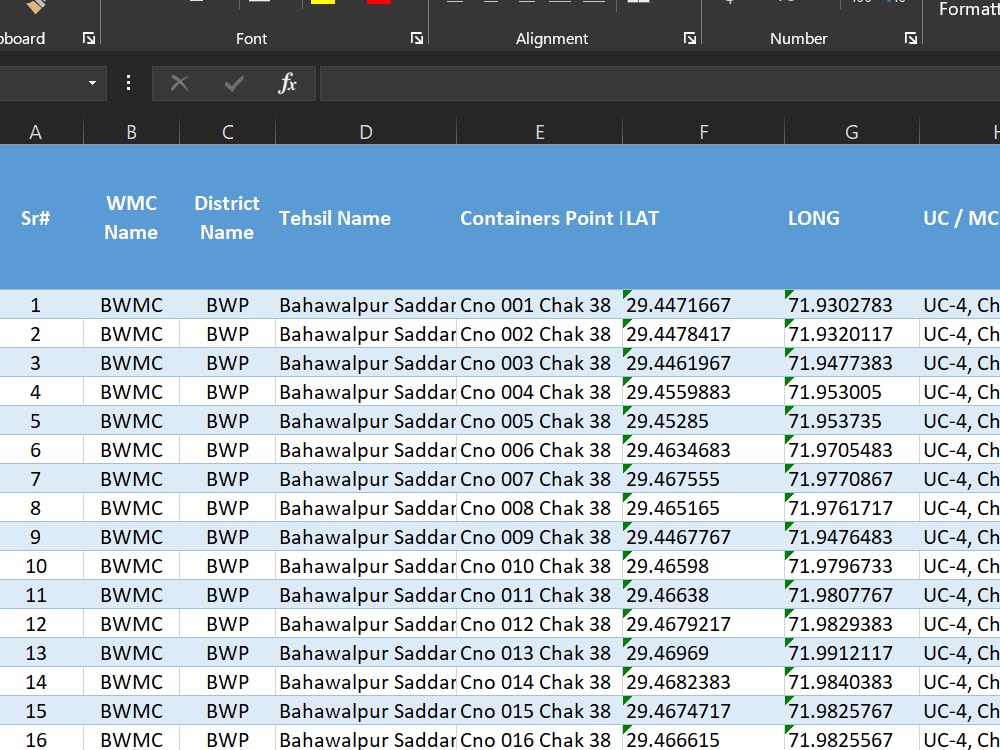Select the cell '29.4682383'
The height and width of the screenshot is (750, 1000).
pos(703,682)
